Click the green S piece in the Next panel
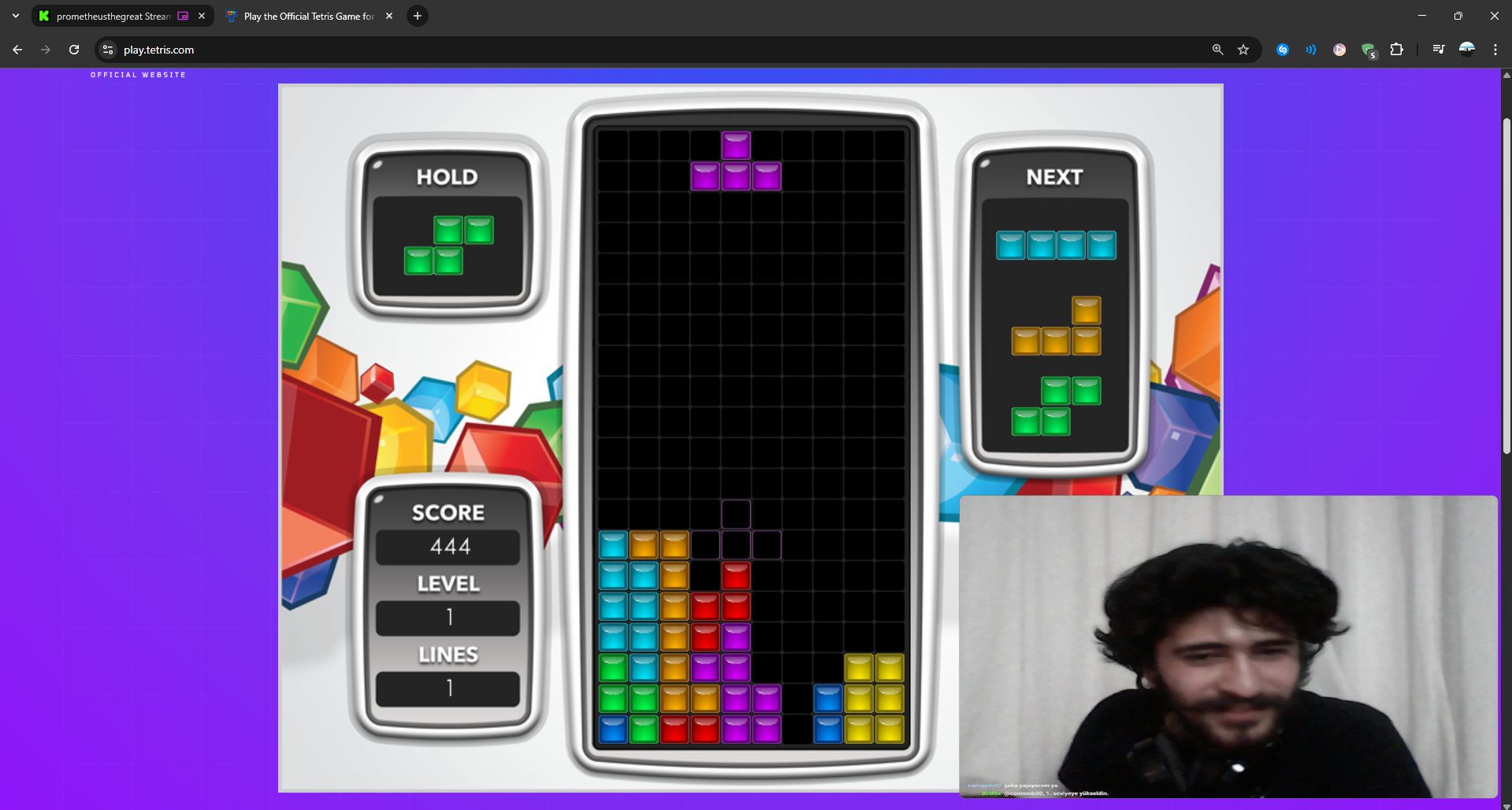Screen dimensions: 1512x810 1056,406
